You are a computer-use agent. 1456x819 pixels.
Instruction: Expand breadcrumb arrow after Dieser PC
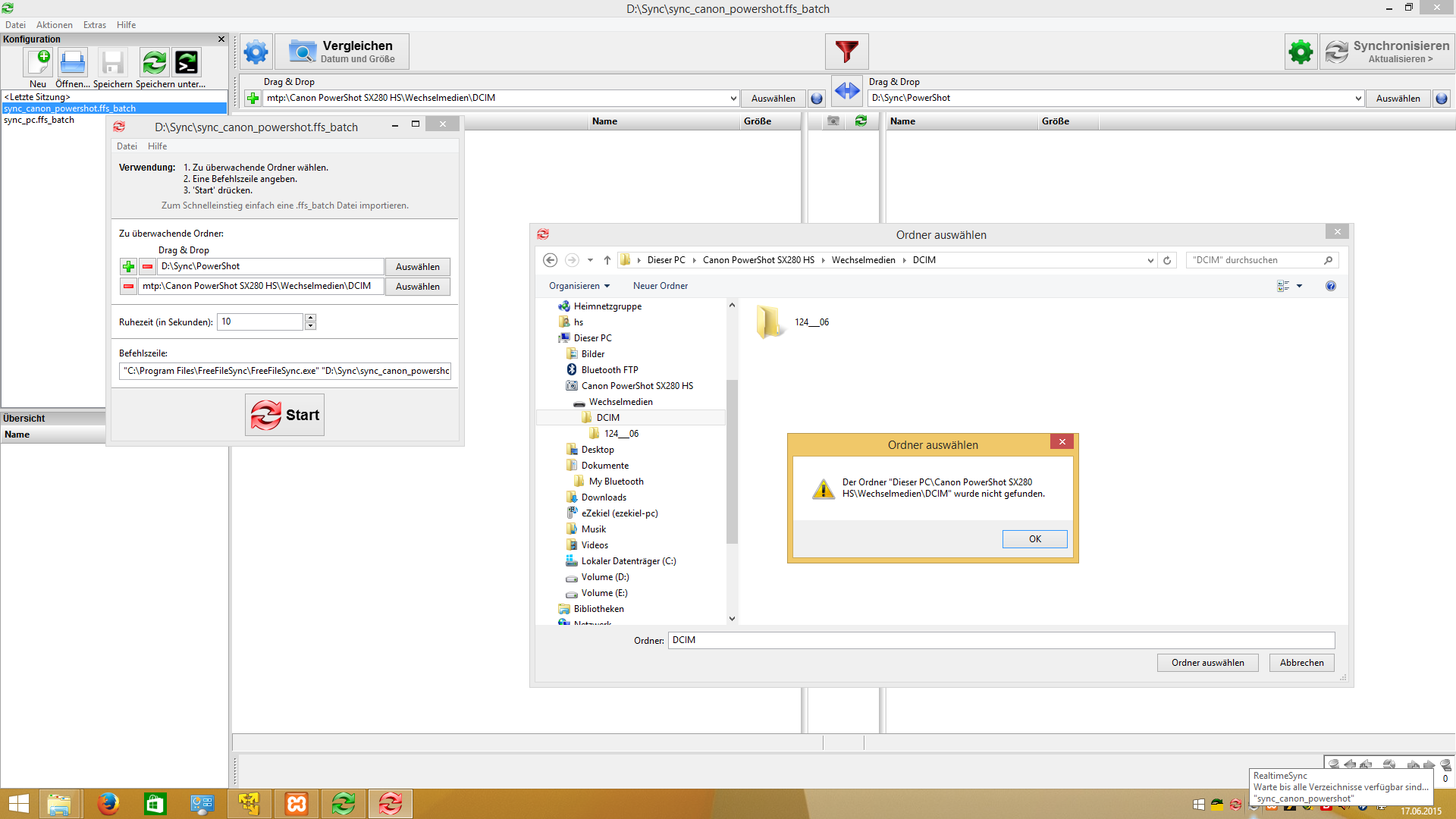(694, 260)
